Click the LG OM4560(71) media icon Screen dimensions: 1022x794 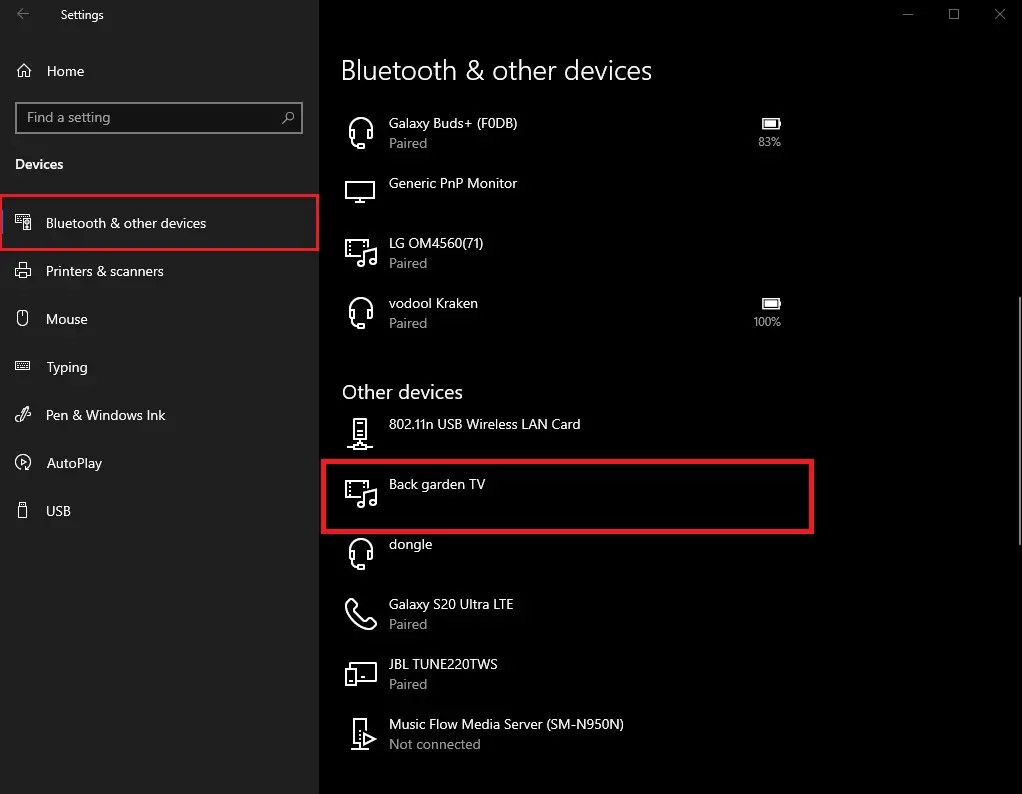point(361,253)
